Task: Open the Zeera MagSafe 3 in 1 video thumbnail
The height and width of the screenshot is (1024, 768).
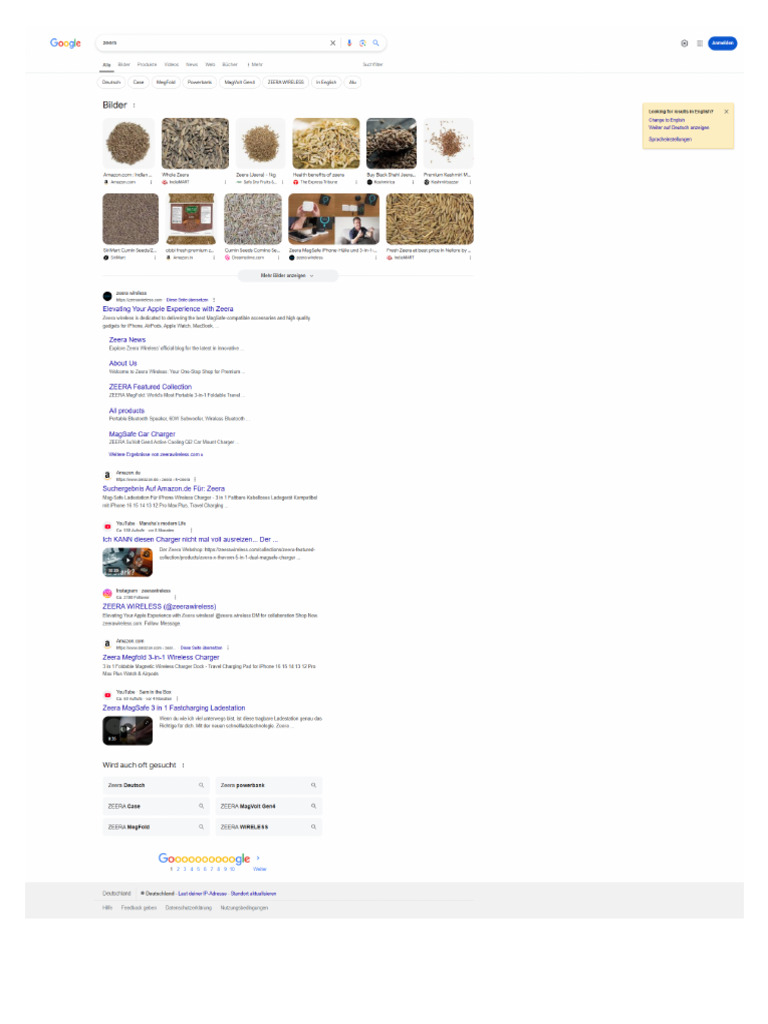Action: pyautogui.click(x=127, y=731)
